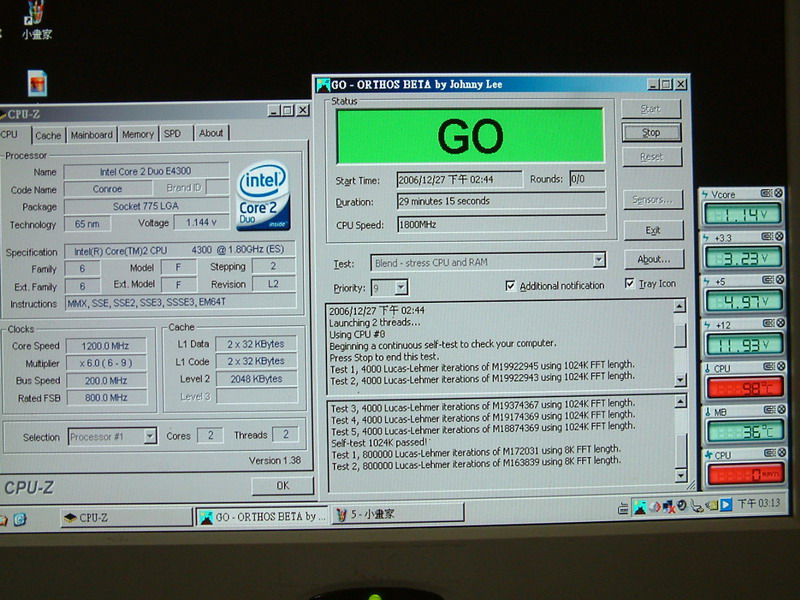Open the Priority dropdown

pyautogui.click(x=402, y=288)
